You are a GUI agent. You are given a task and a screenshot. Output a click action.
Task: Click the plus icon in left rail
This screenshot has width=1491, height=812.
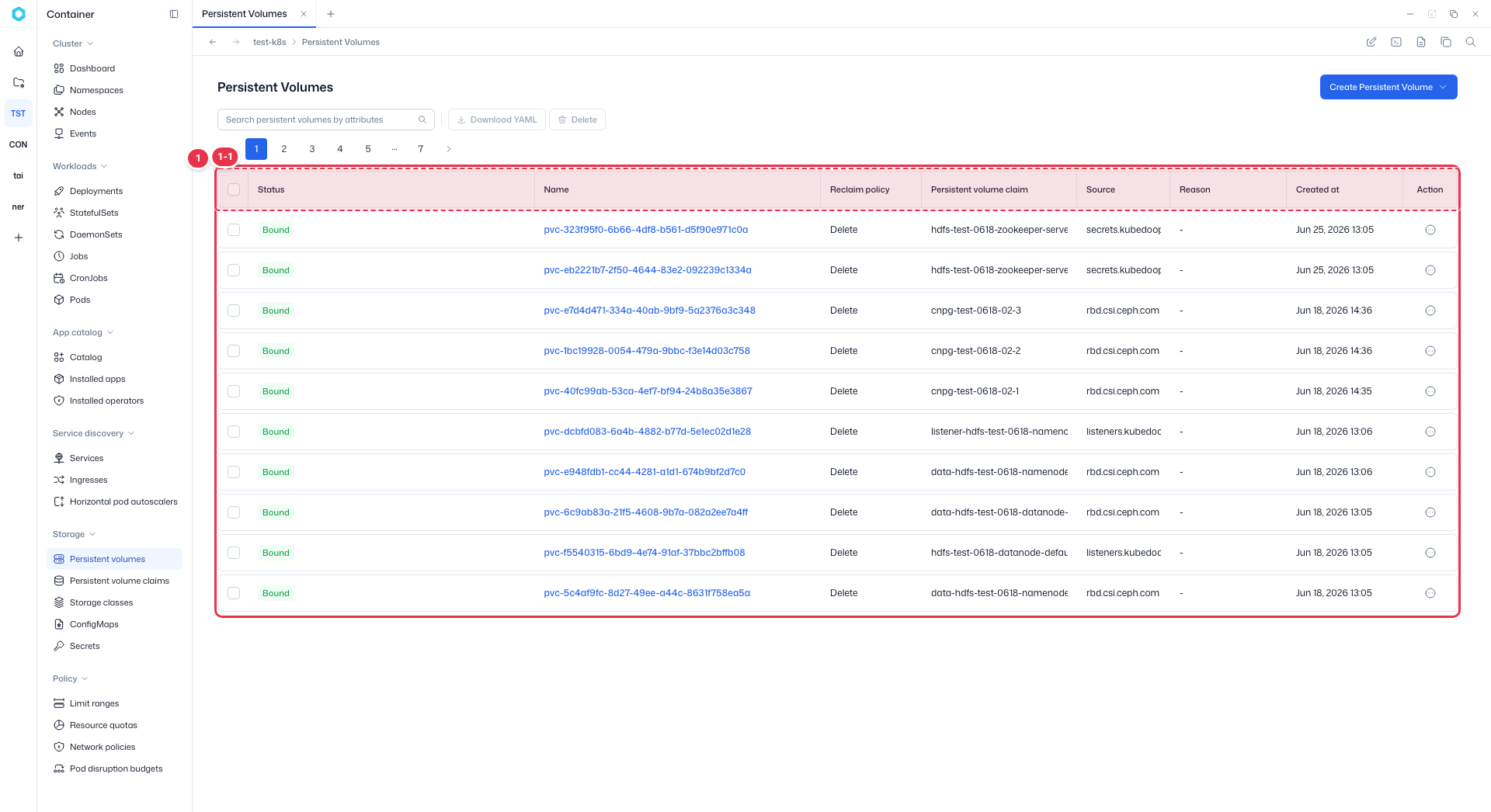pos(19,238)
